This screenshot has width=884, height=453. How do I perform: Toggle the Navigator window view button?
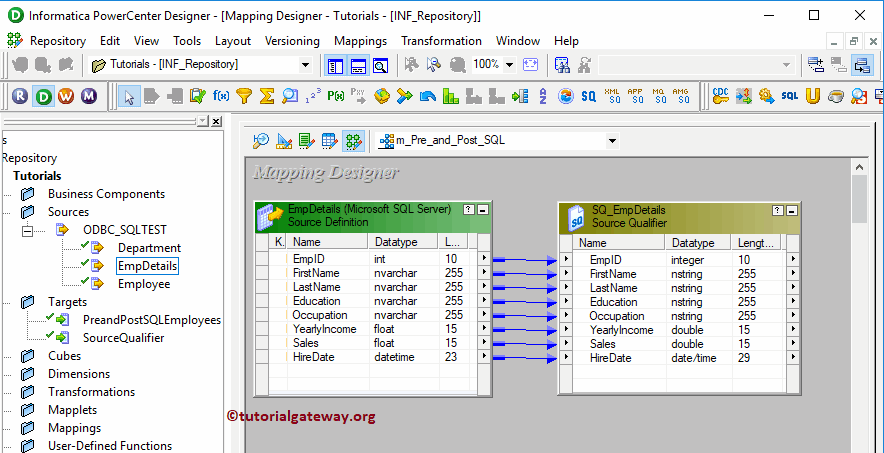click(335, 65)
